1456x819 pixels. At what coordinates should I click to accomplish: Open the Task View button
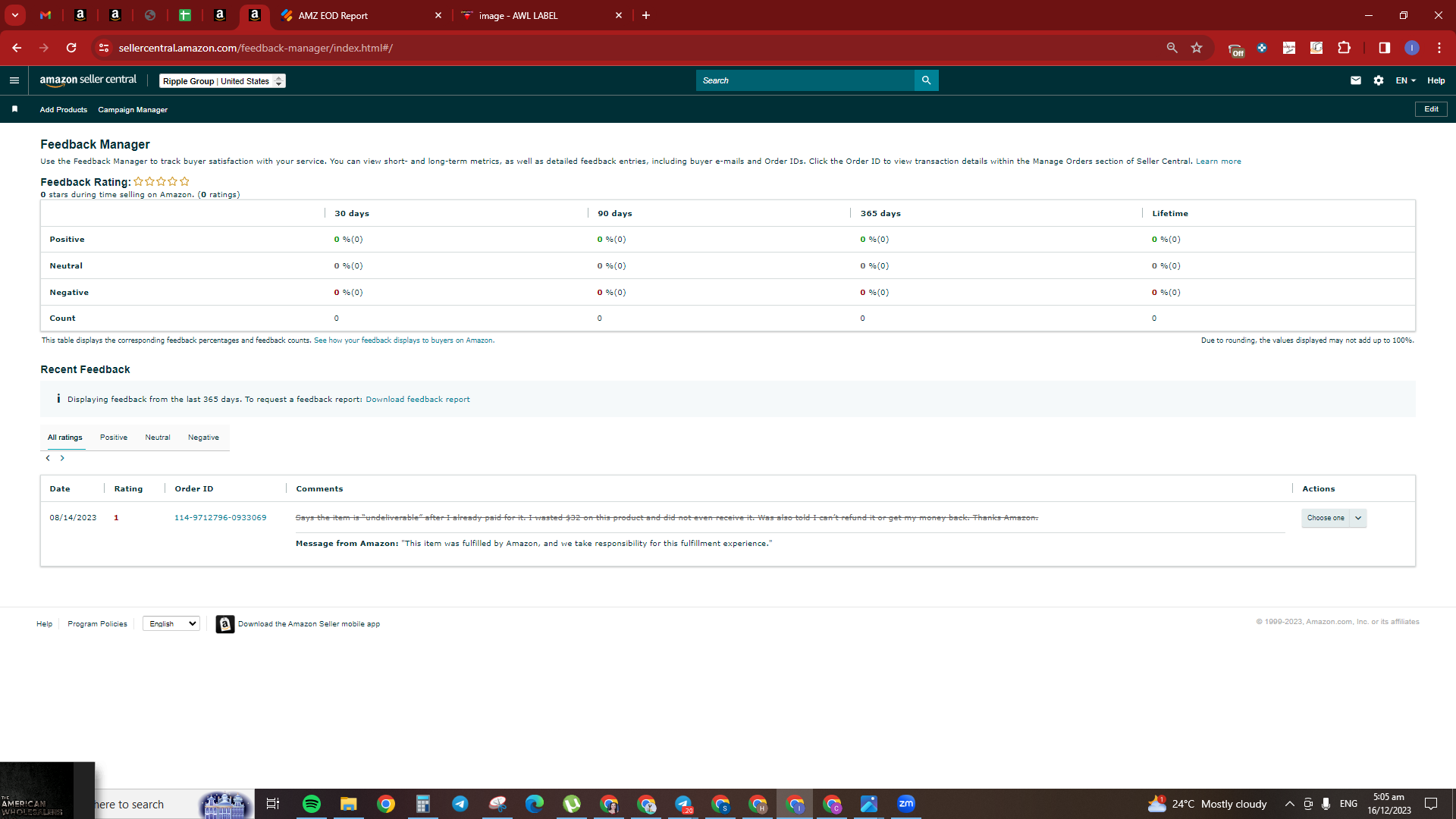(273, 804)
